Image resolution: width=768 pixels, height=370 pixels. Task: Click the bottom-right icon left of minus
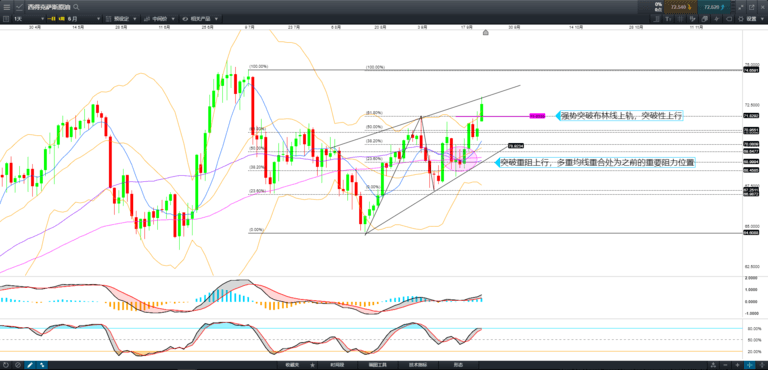coord(713,365)
